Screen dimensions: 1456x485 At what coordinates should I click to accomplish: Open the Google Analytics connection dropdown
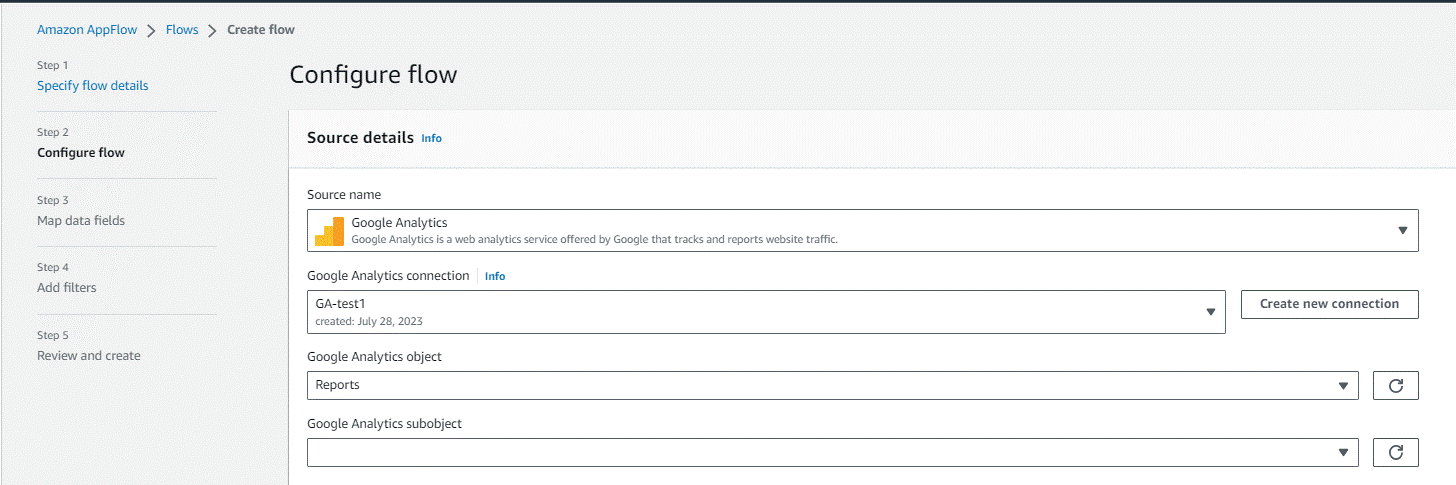(x=766, y=312)
